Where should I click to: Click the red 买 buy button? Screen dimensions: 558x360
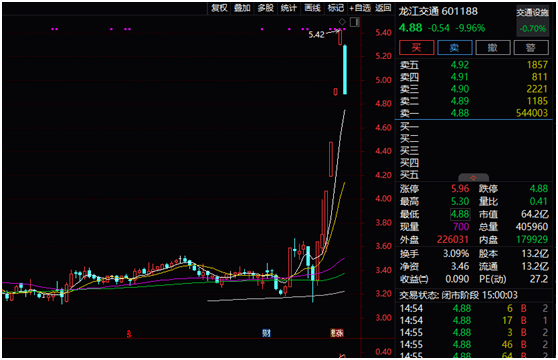(x=416, y=47)
